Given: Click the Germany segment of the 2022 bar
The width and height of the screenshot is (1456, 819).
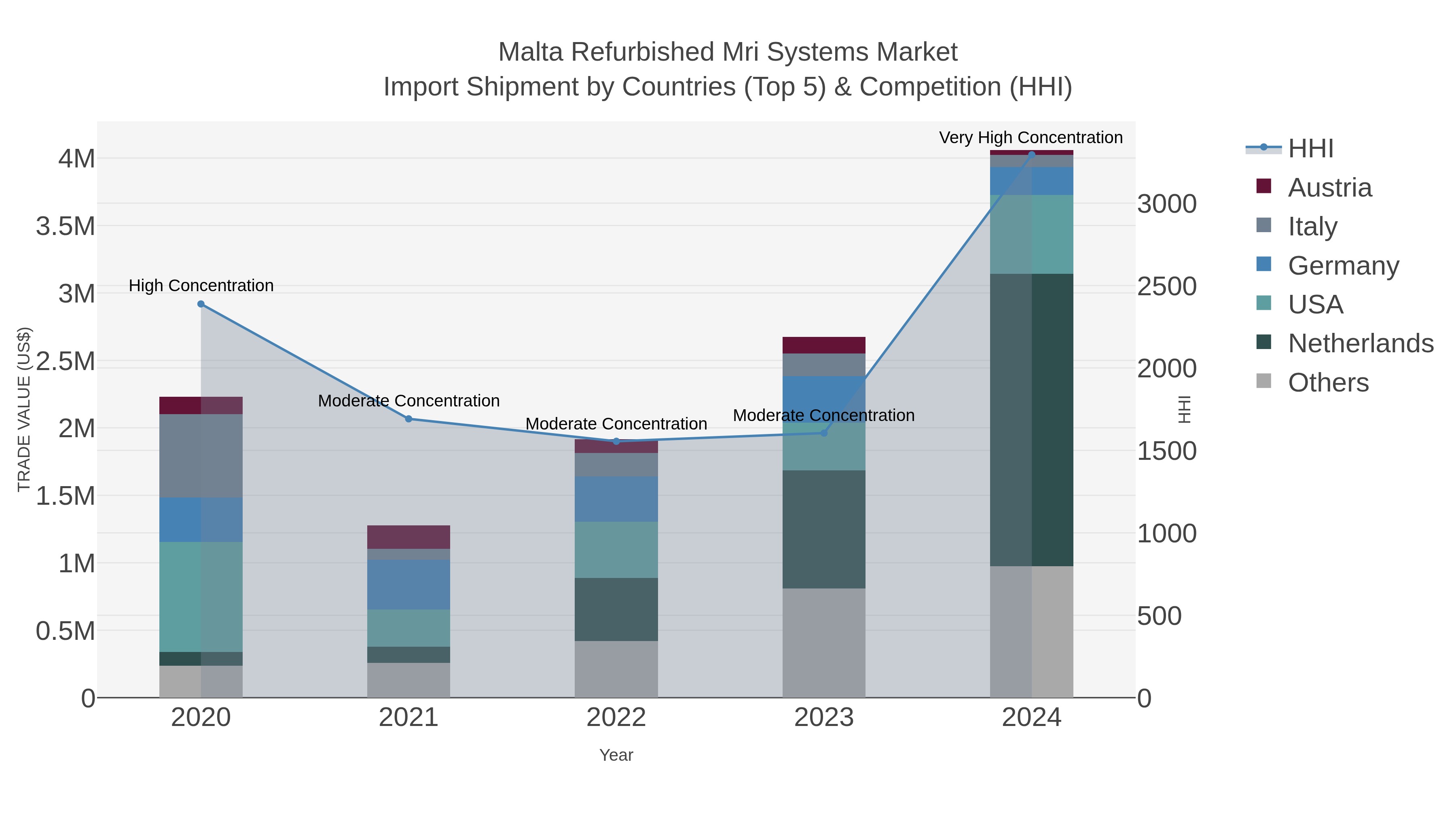Looking at the screenshot, I should click(x=616, y=499).
